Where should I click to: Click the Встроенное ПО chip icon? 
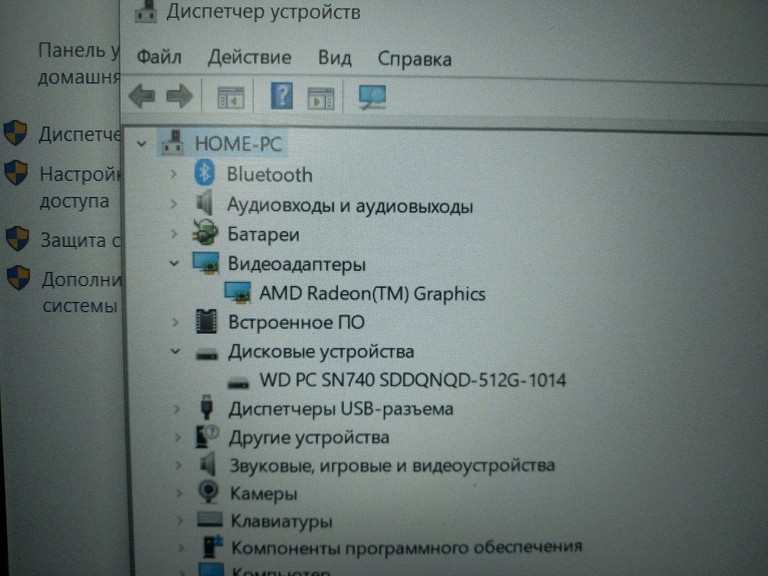[x=206, y=321]
